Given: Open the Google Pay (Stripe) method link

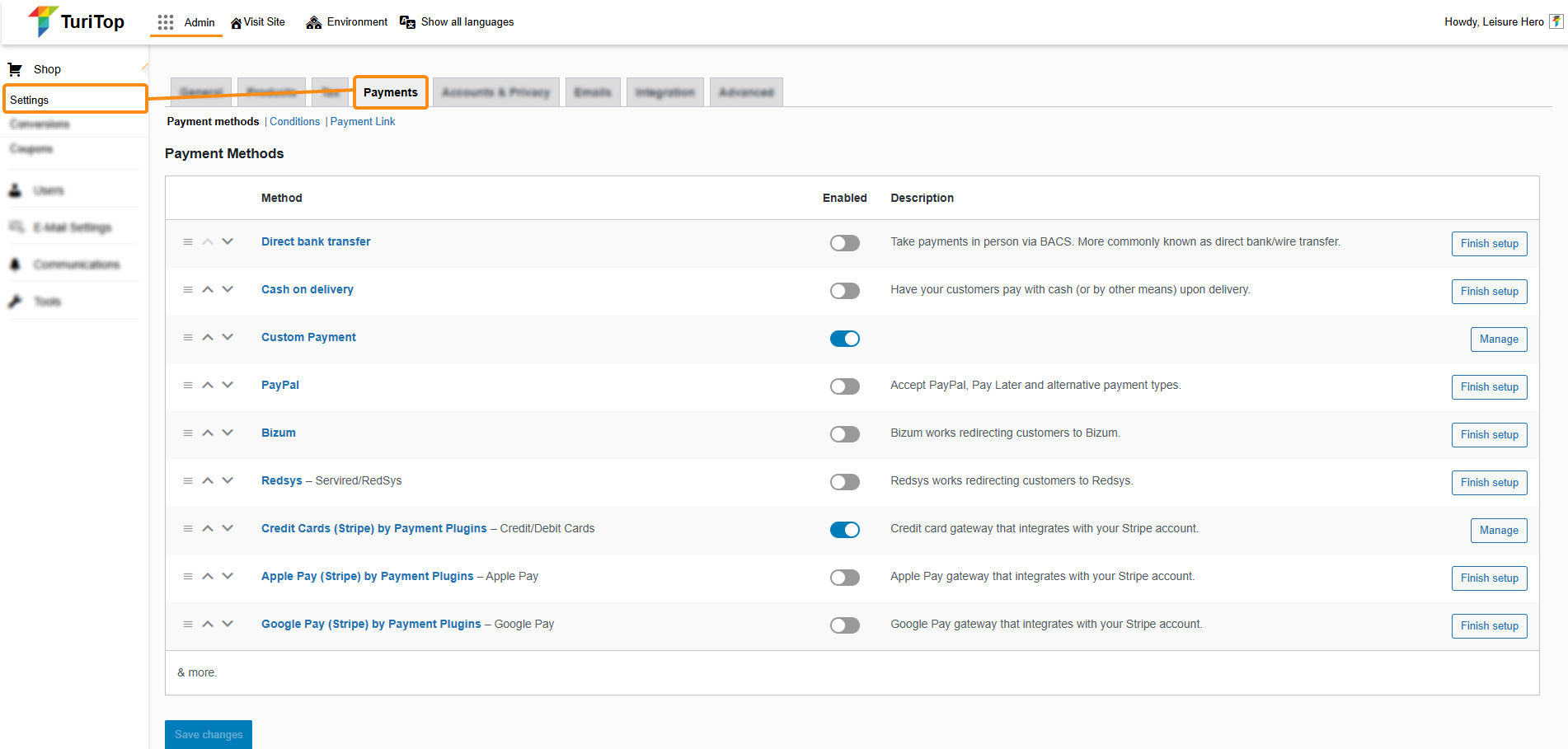Looking at the screenshot, I should coord(371,624).
